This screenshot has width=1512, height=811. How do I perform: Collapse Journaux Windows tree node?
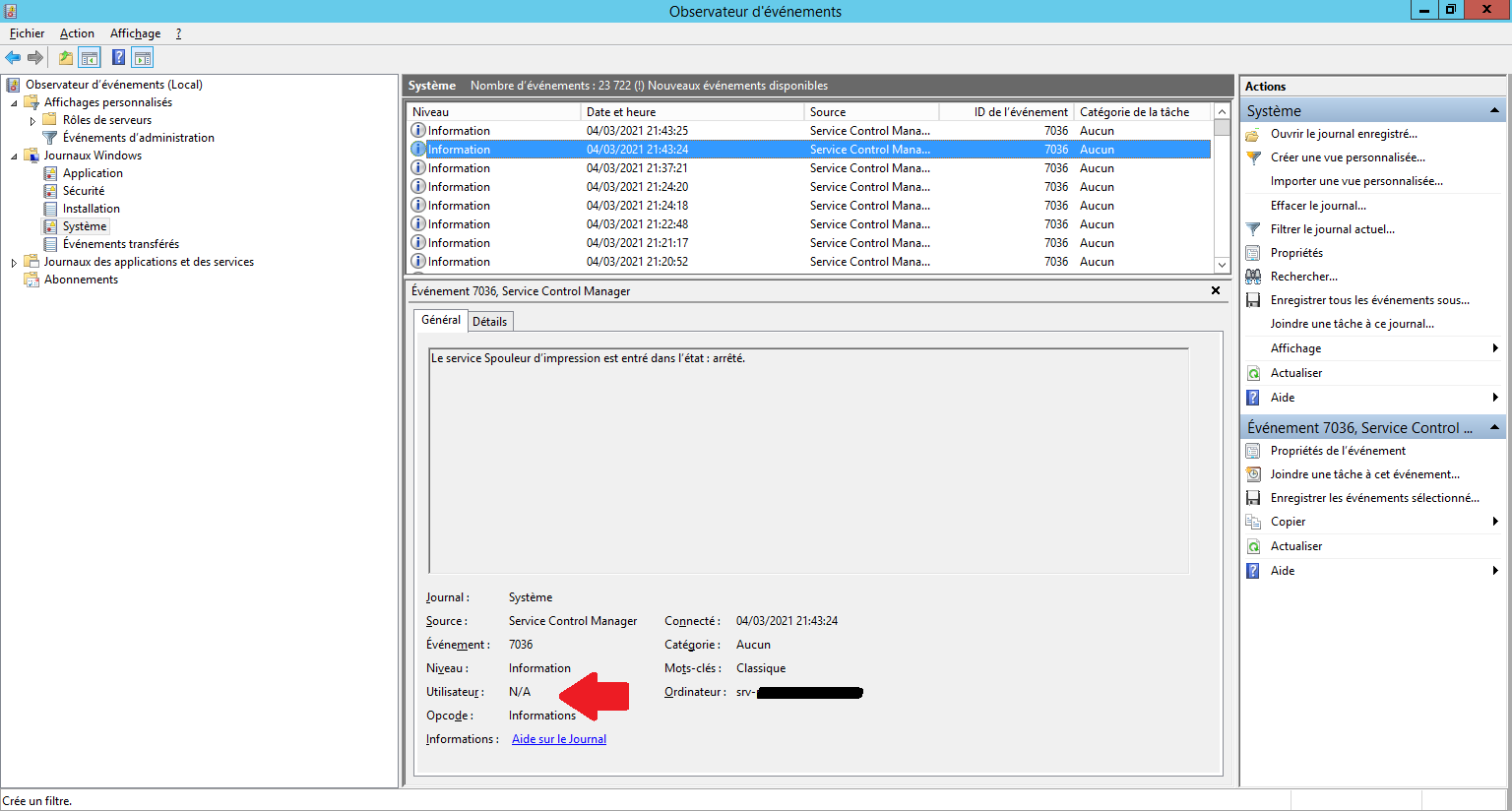pyautogui.click(x=14, y=156)
